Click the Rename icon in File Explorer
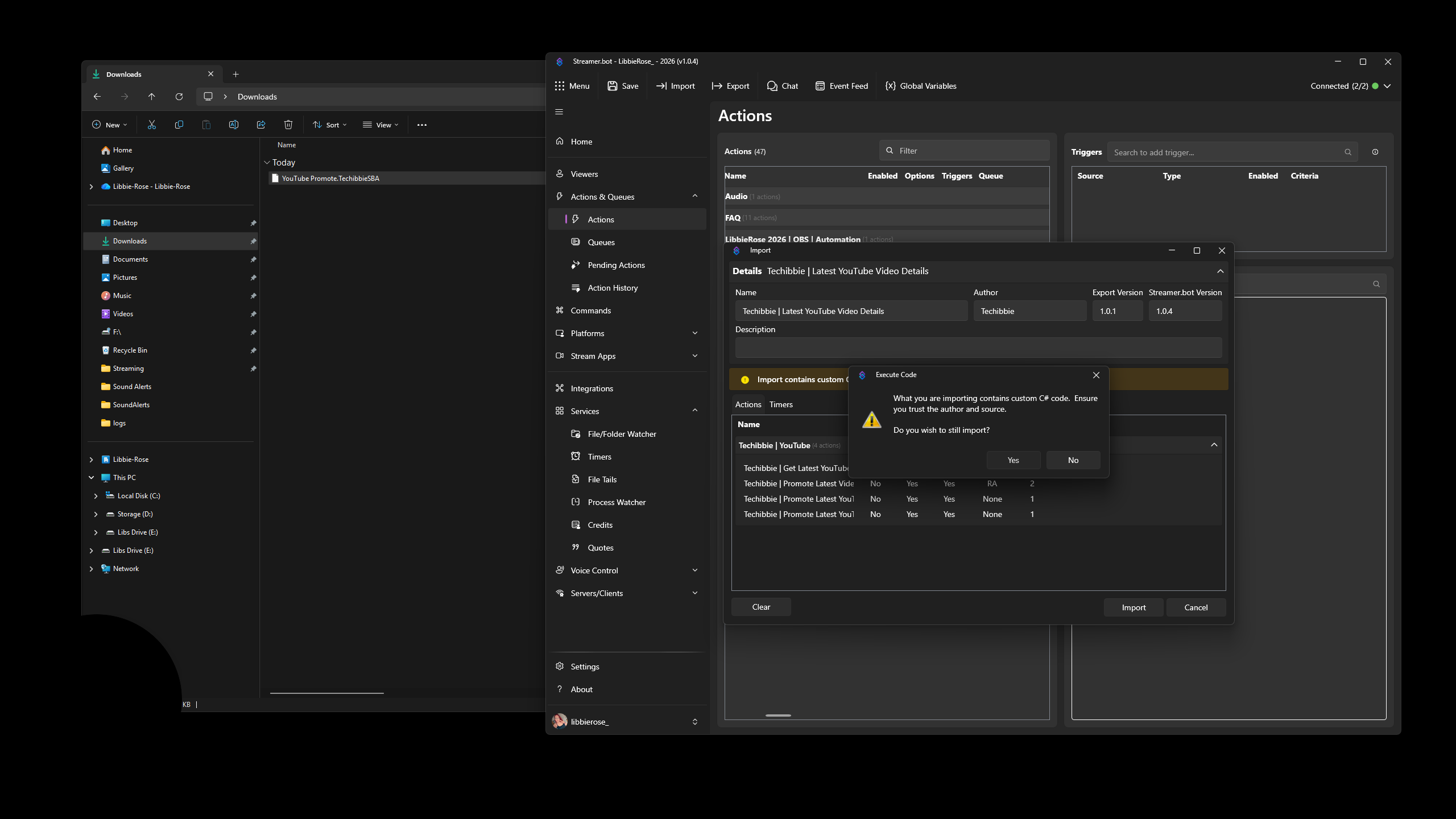 point(234,125)
